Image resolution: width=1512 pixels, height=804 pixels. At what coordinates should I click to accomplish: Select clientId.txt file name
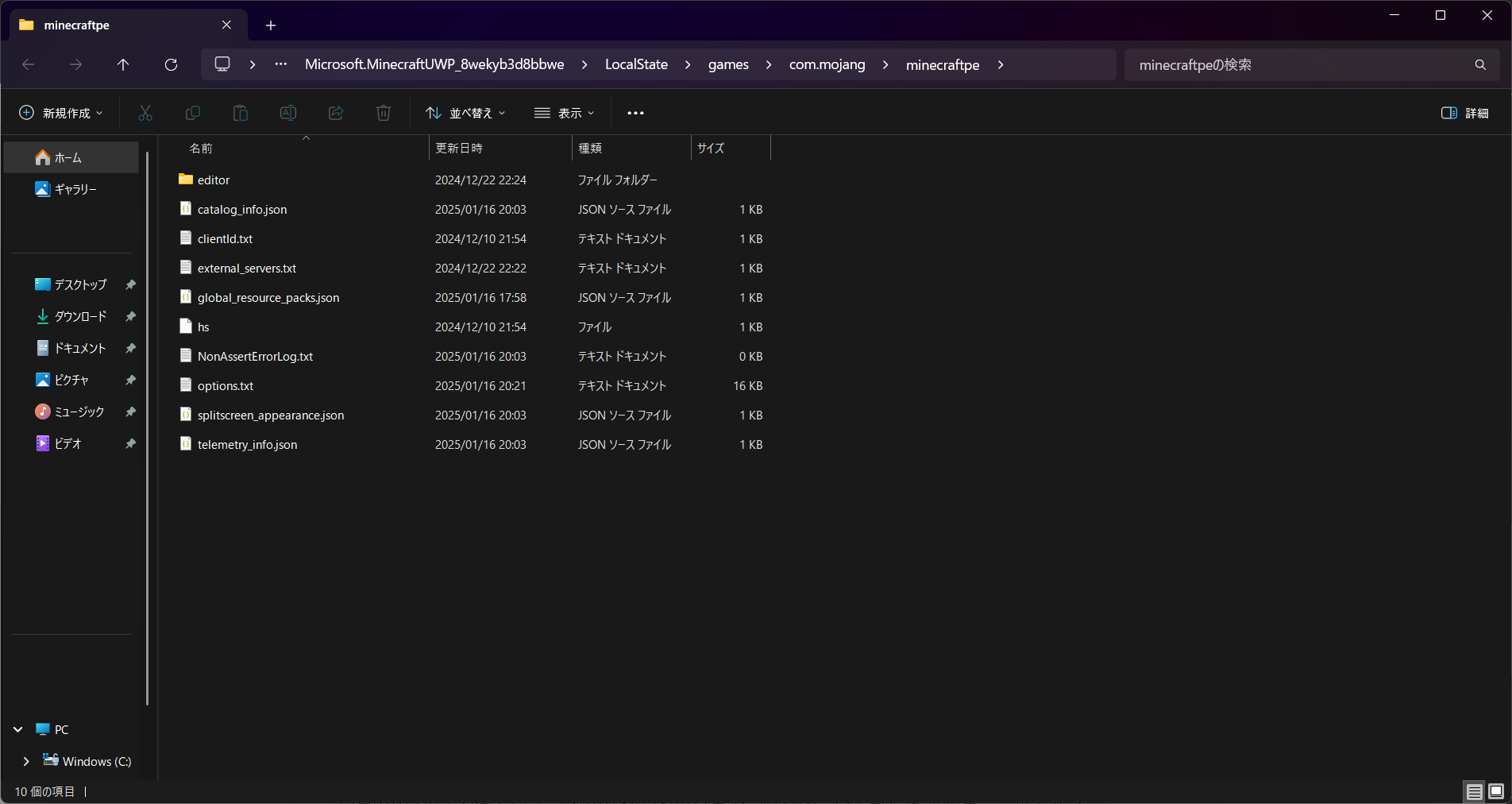[x=225, y=238]
